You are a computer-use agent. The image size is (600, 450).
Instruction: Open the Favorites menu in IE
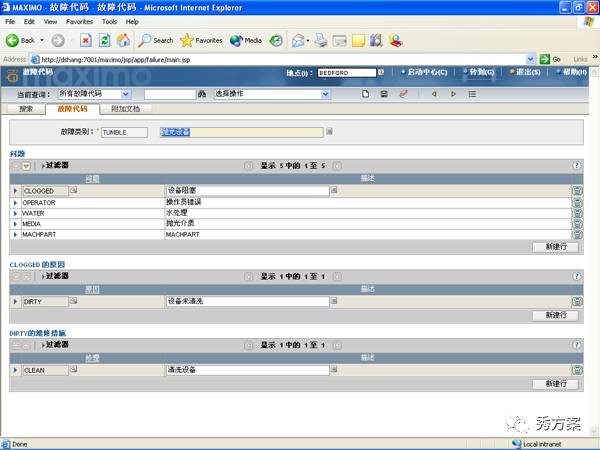coord(78,21)
